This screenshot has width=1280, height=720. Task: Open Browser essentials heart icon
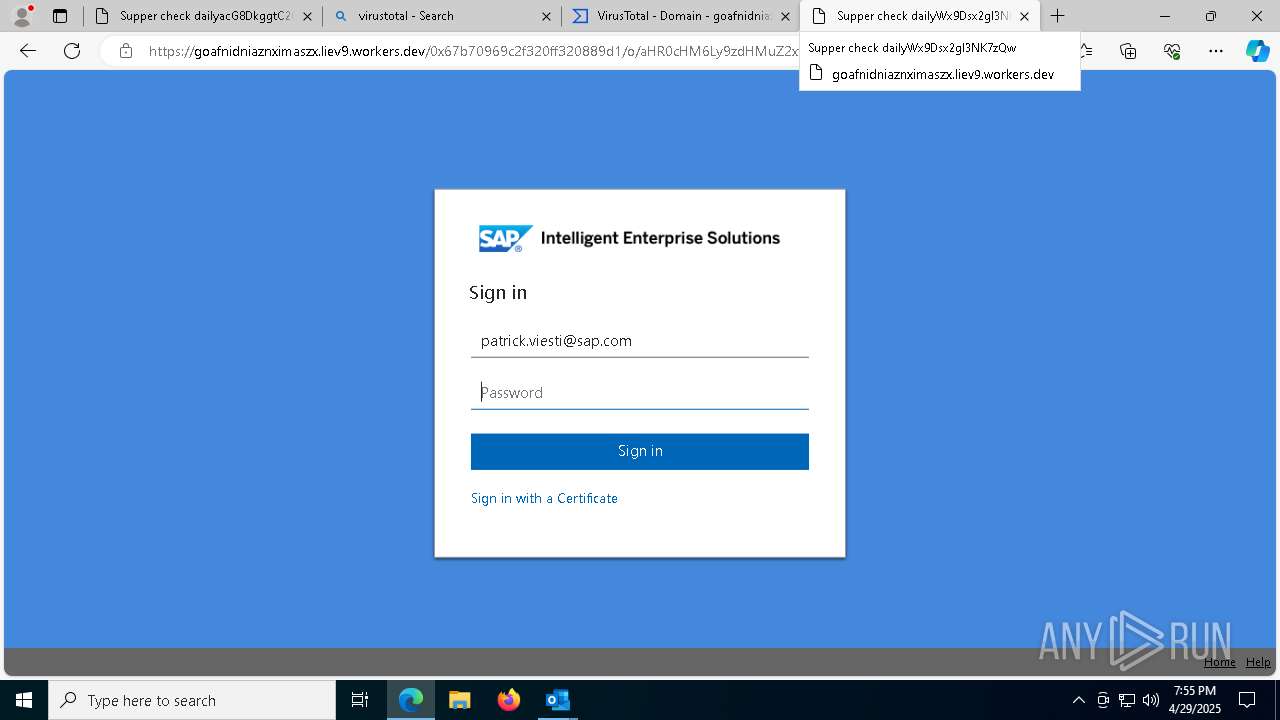(1172, 51)
